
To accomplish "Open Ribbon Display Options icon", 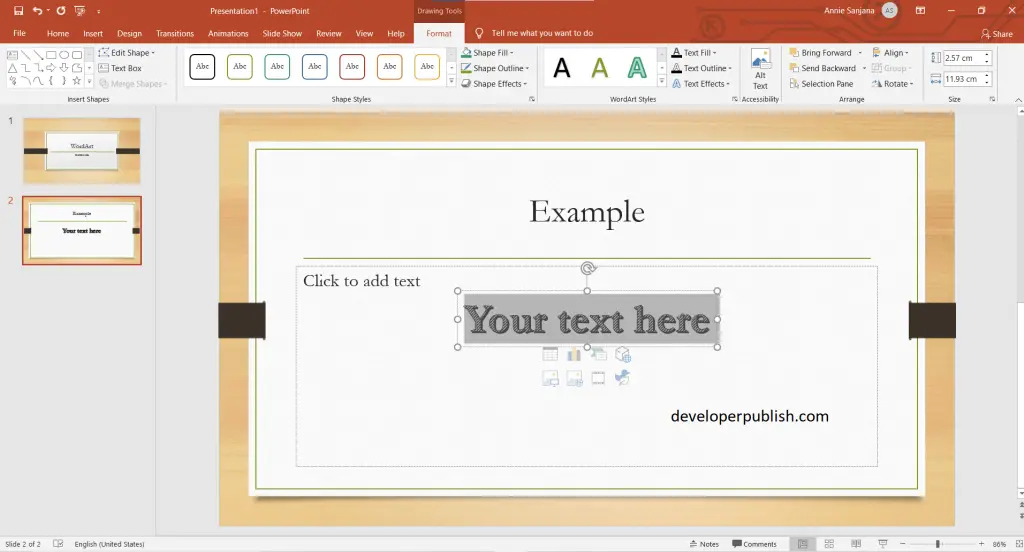I will pos(920,10).
